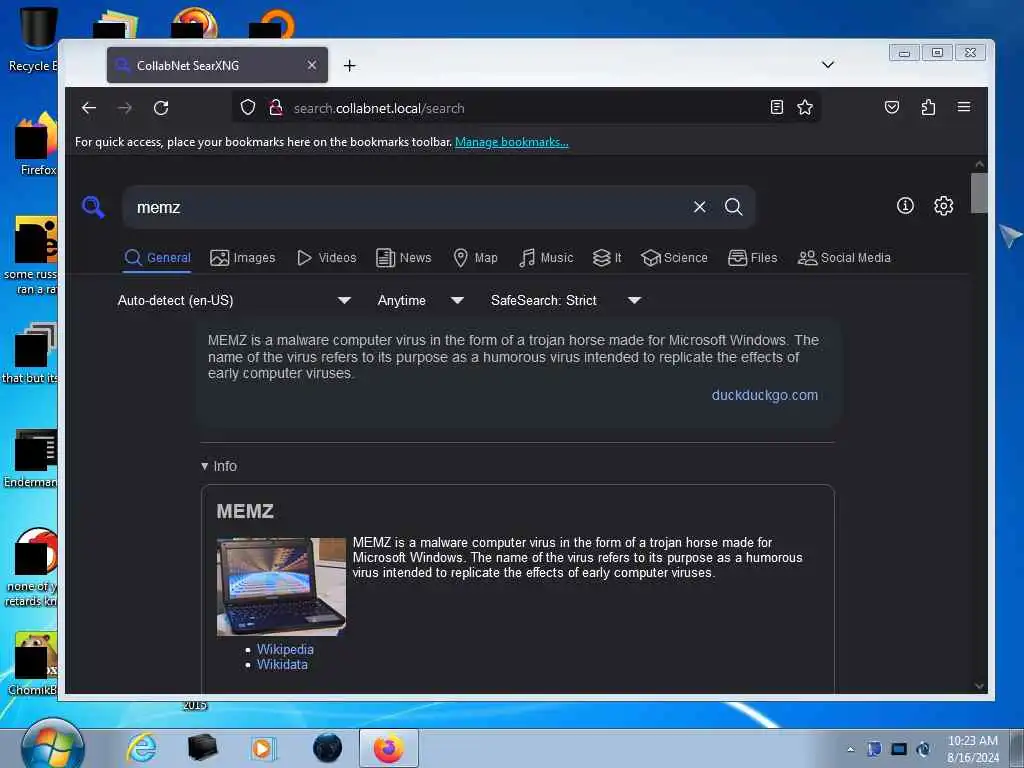Click the scrollbar down arrow
The height and width of the screenshot is (768, 1024).
point(978,686)
